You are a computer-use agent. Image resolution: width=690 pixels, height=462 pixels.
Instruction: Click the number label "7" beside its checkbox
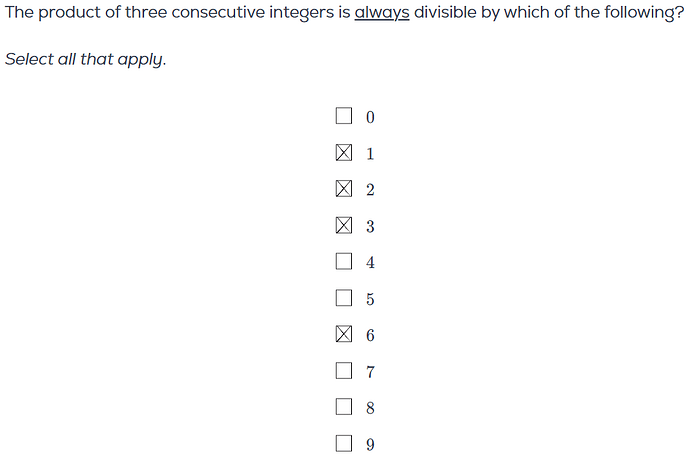tap(370, 372)
